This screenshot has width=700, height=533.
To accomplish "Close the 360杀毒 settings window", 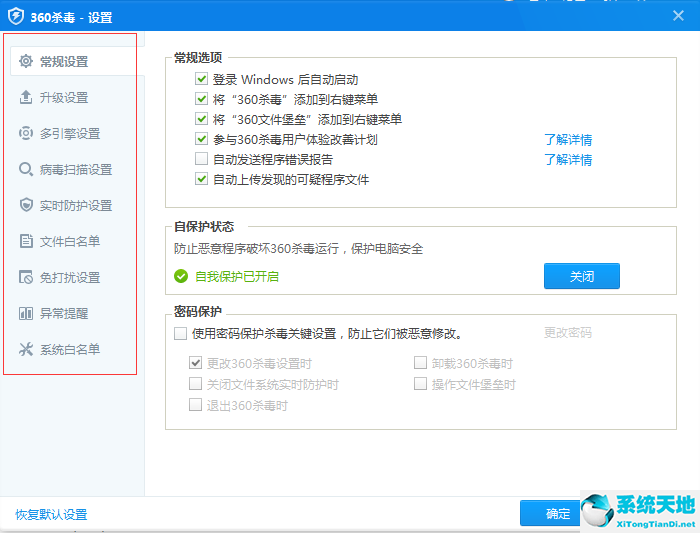I will click(x=678, y=16).
